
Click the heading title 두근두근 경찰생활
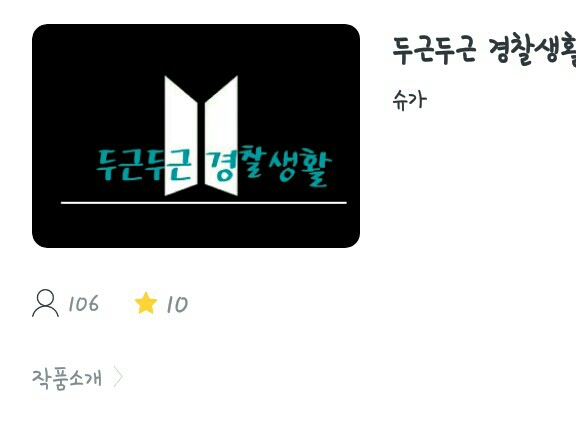[x=484, y=50]
